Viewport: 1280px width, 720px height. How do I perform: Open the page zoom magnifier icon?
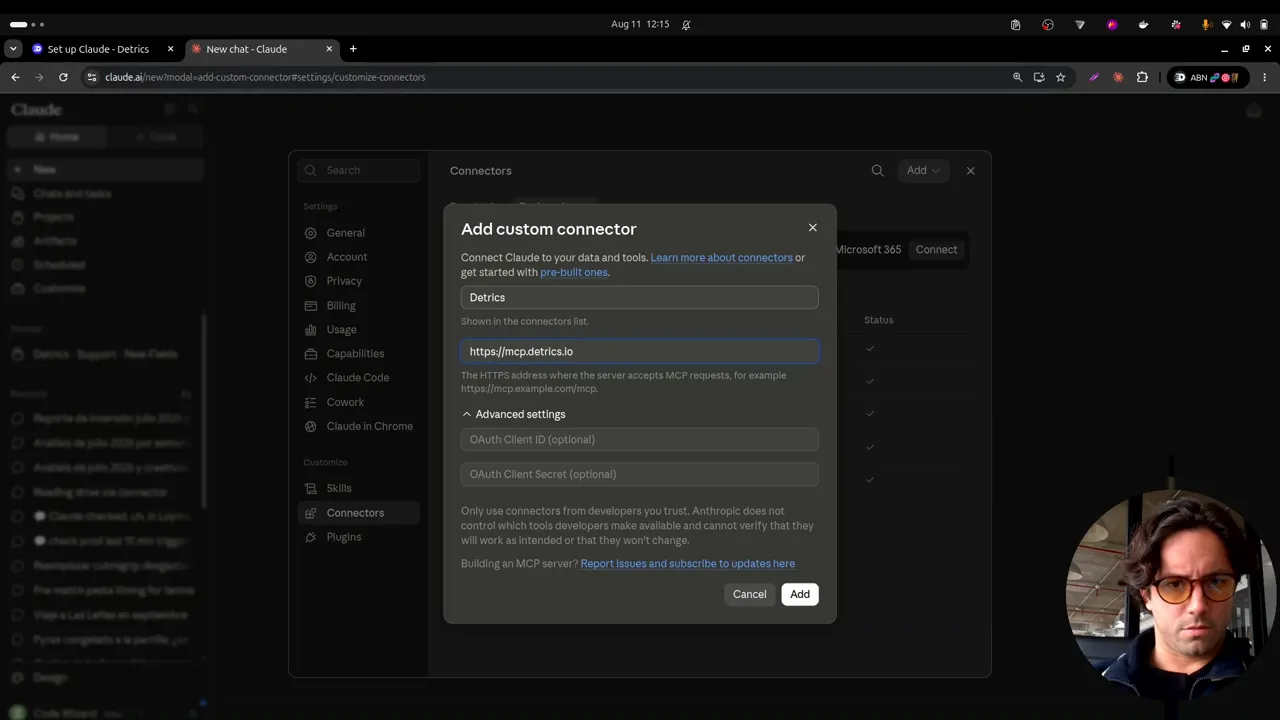click(1017, 77)
